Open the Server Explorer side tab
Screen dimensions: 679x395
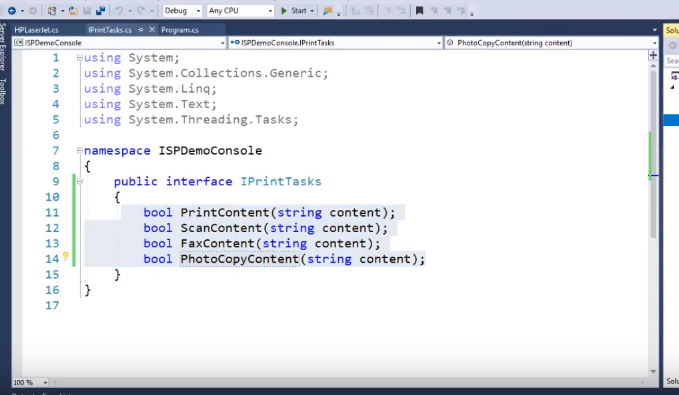tap(3, 47)
